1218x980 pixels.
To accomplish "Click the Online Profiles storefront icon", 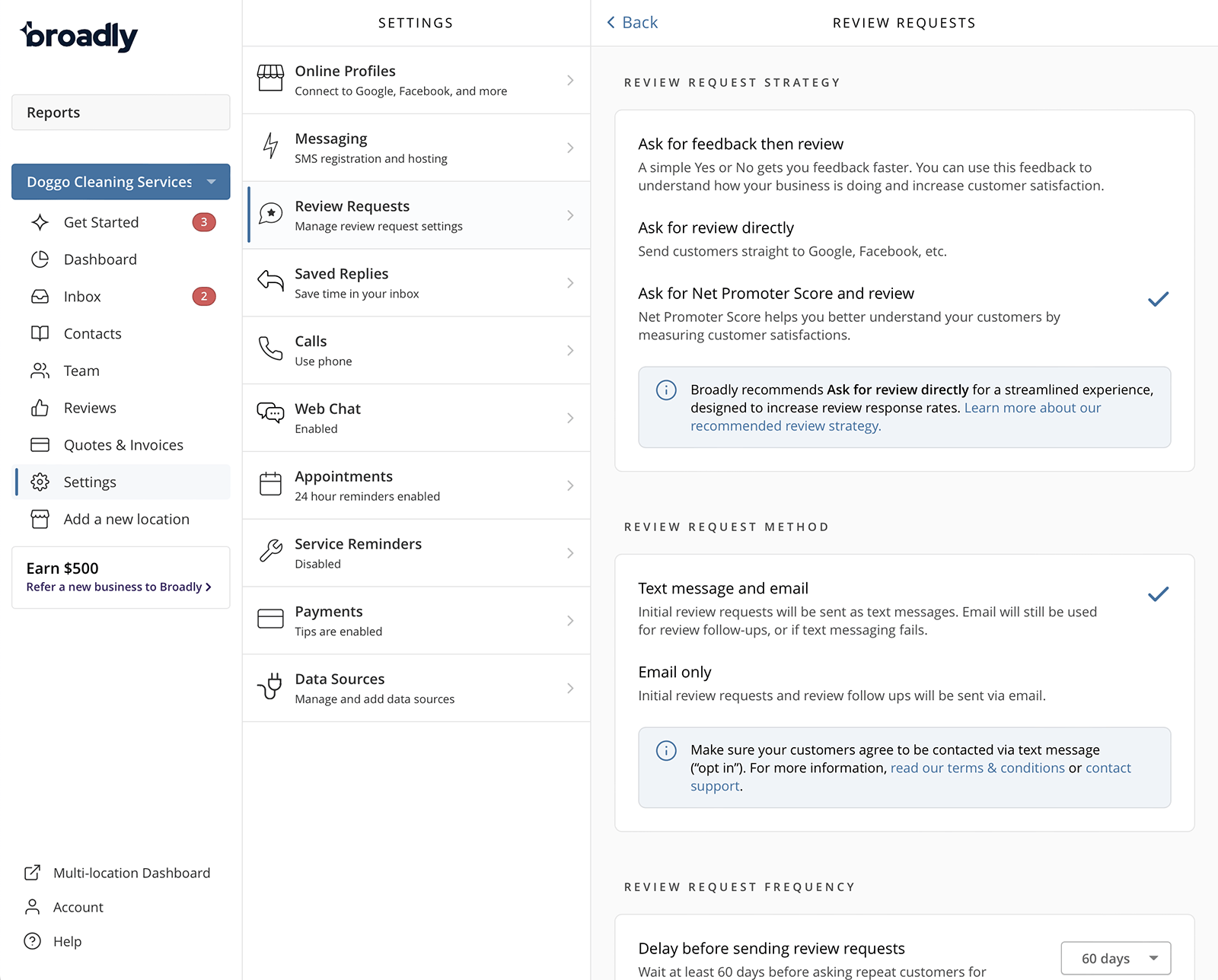I will coord(270,78).
